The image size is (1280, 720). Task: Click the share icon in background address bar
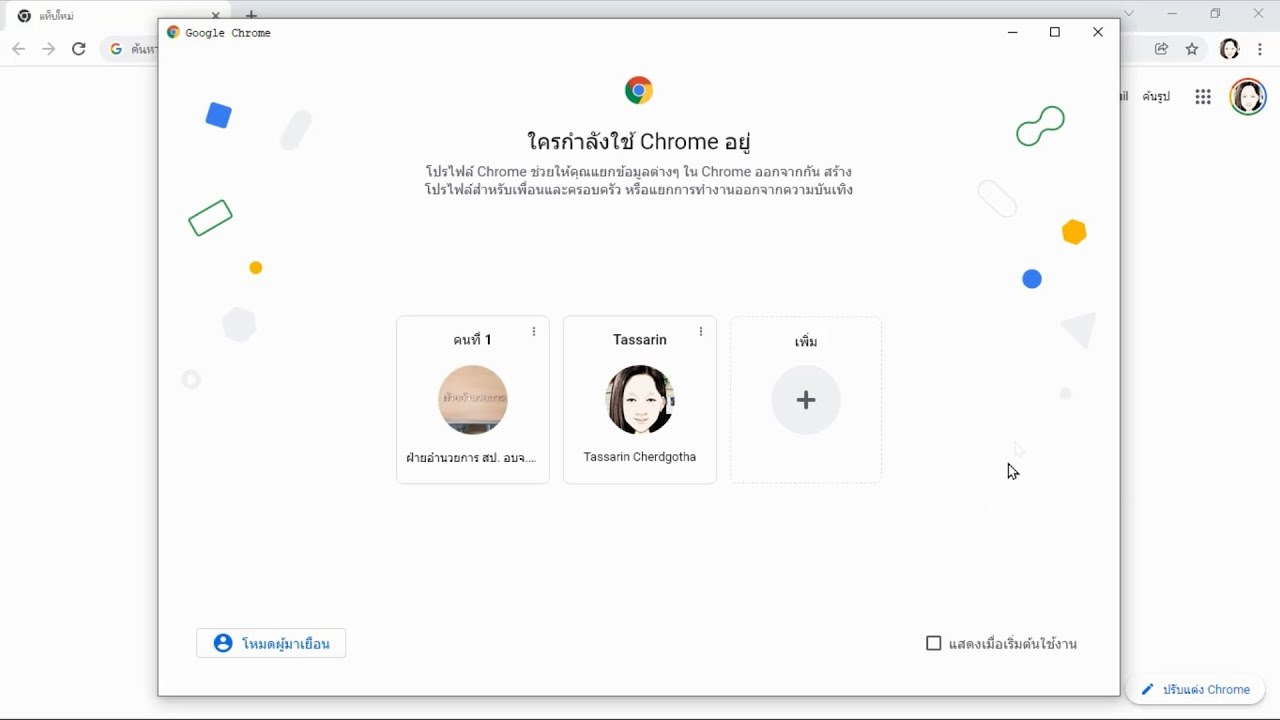coord(1161,49)
